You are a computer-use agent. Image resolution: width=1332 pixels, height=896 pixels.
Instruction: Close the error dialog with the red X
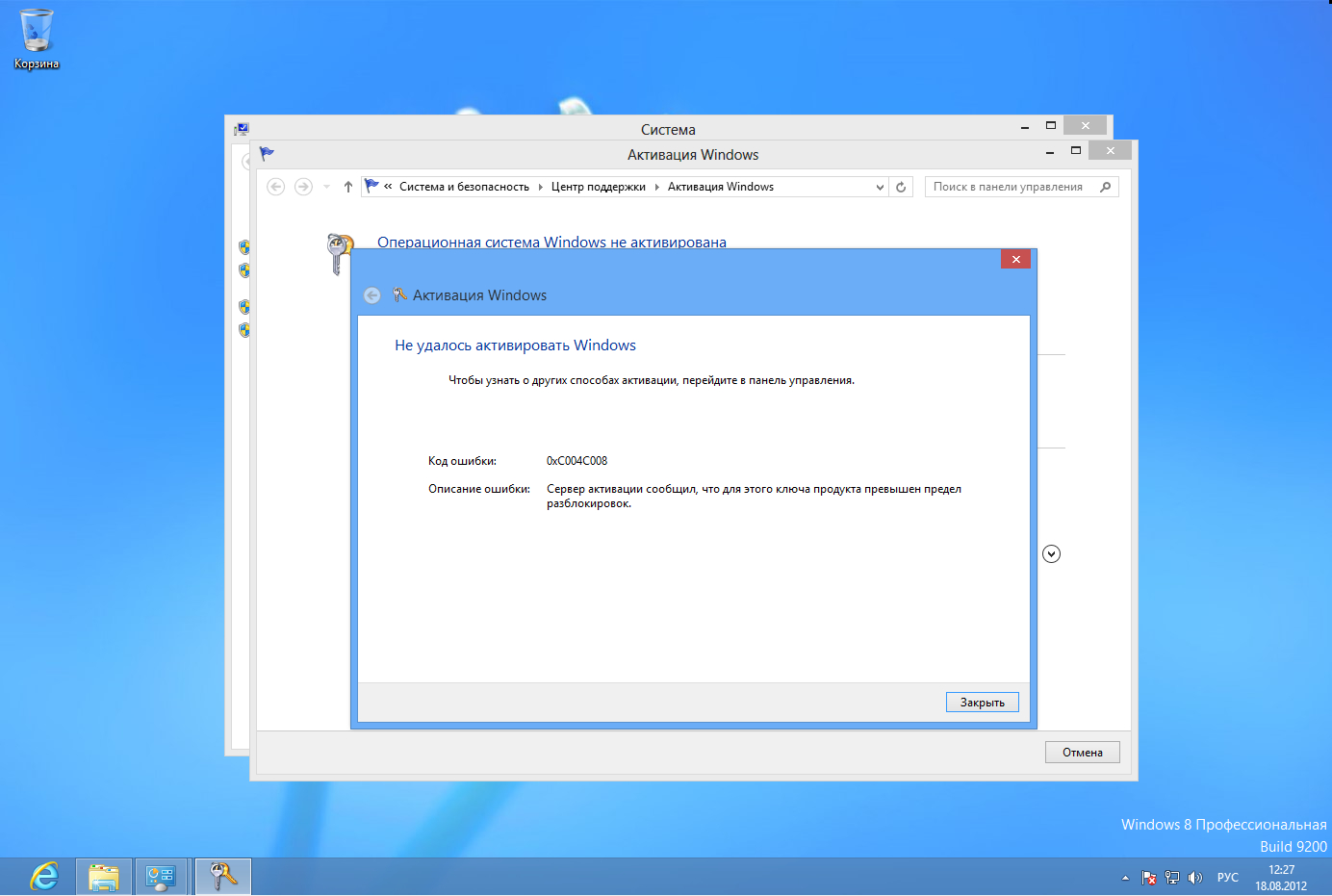1015,259
